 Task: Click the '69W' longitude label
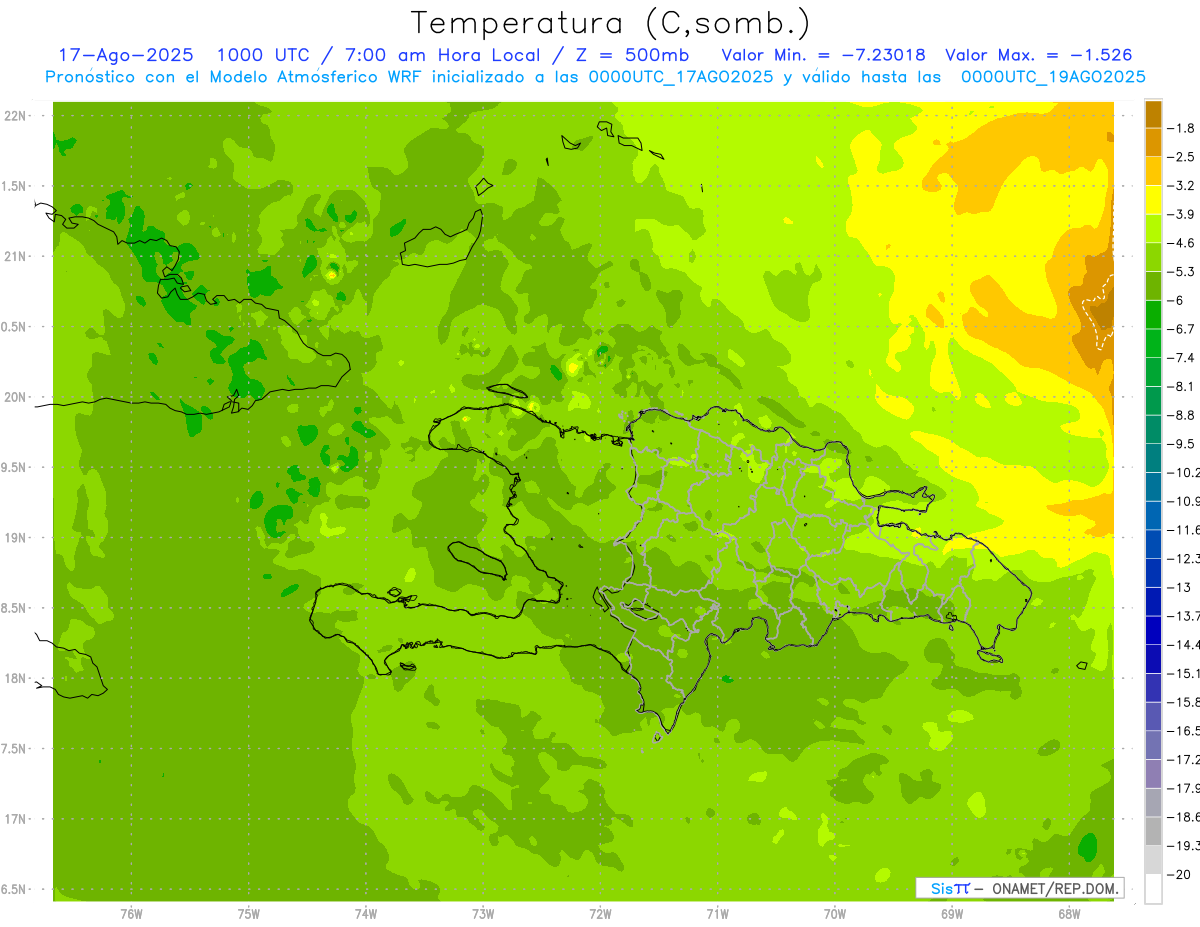coord(952,914)
